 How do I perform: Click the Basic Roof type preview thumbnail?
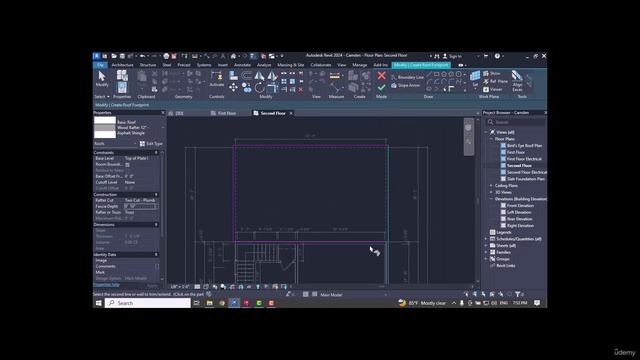pos(105,127)
